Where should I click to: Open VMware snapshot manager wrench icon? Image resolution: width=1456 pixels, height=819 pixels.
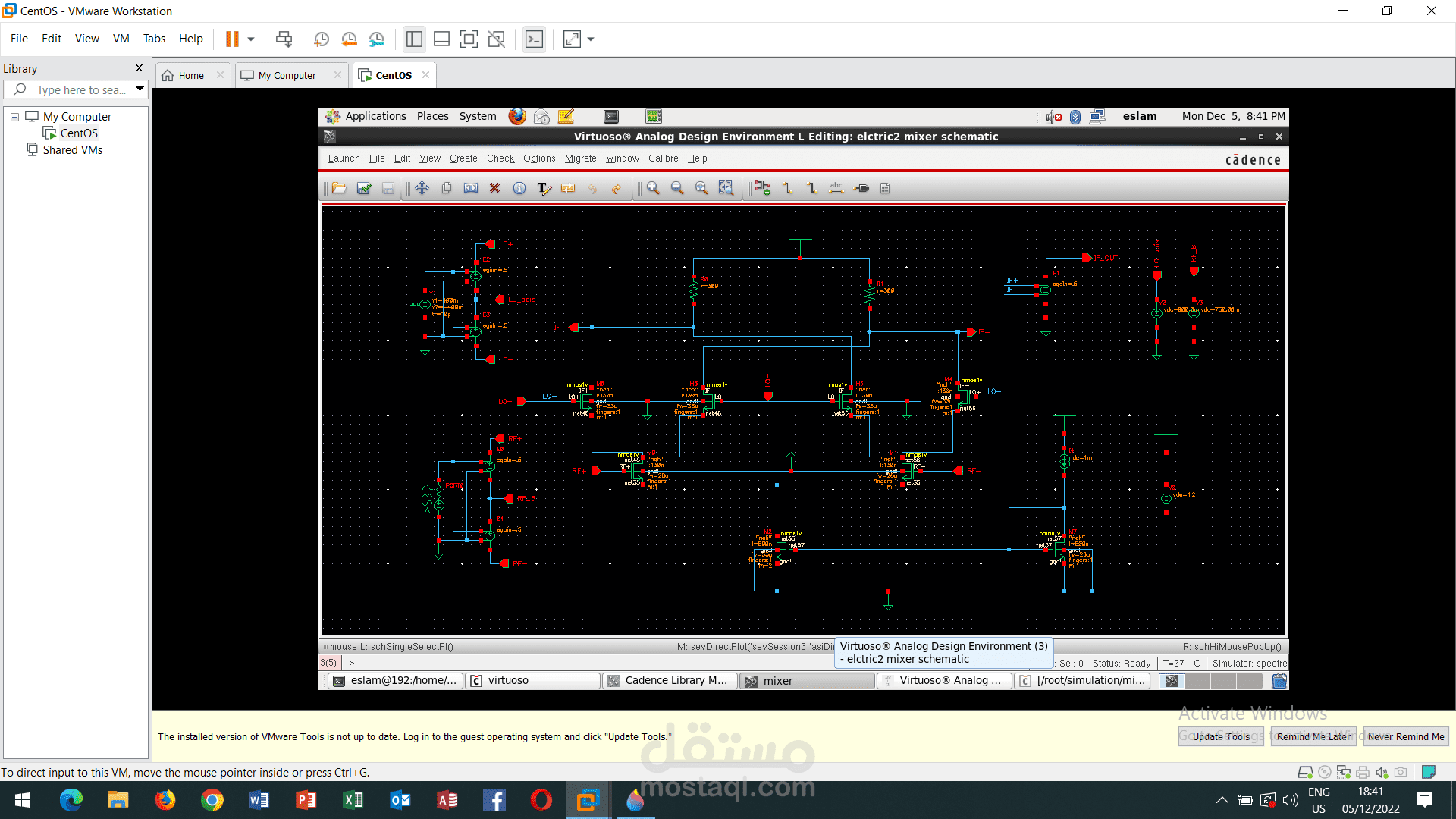tap(376, 39)
